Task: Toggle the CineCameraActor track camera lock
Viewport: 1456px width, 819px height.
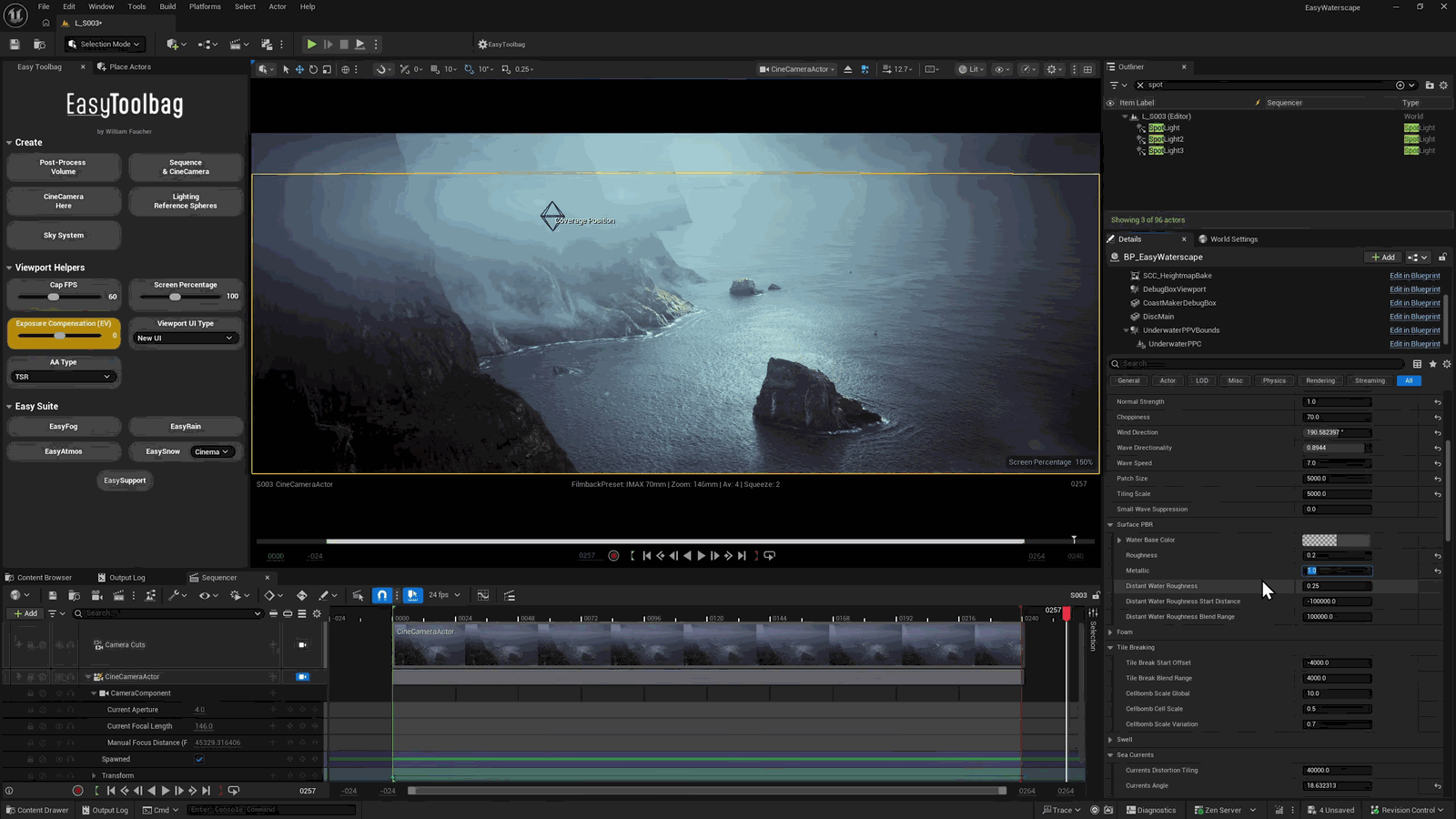Action: coord(303,677)
